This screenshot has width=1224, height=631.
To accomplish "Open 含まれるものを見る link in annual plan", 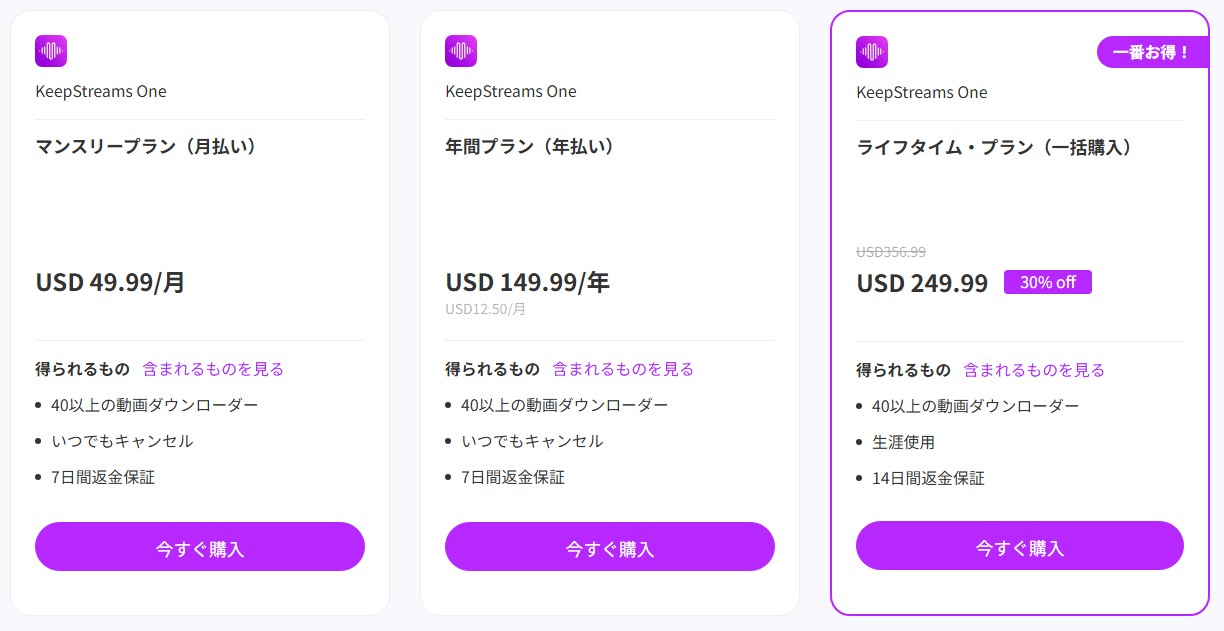I will (x=623, y=369).
